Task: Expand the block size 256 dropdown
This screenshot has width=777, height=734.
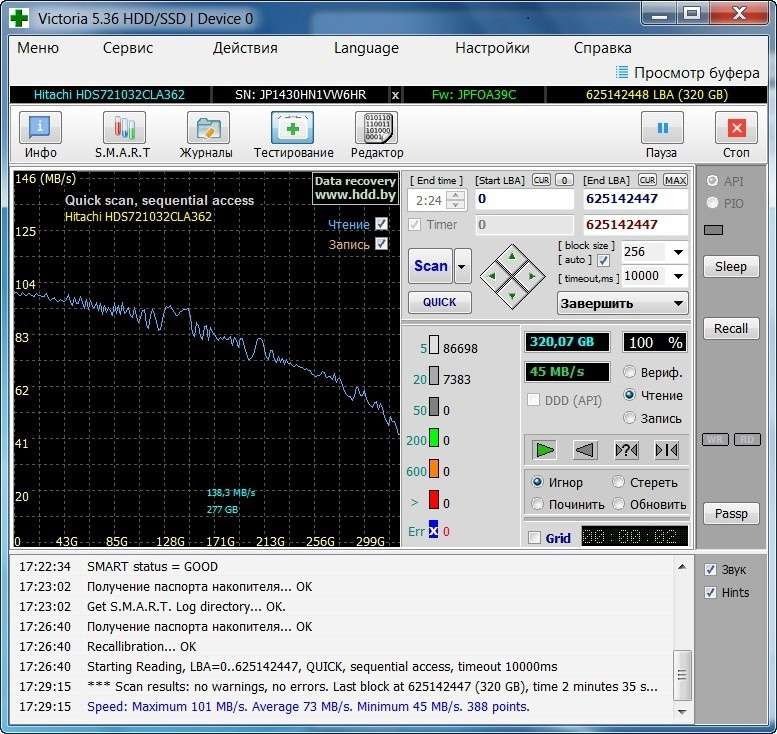Action: pos(679,252)
